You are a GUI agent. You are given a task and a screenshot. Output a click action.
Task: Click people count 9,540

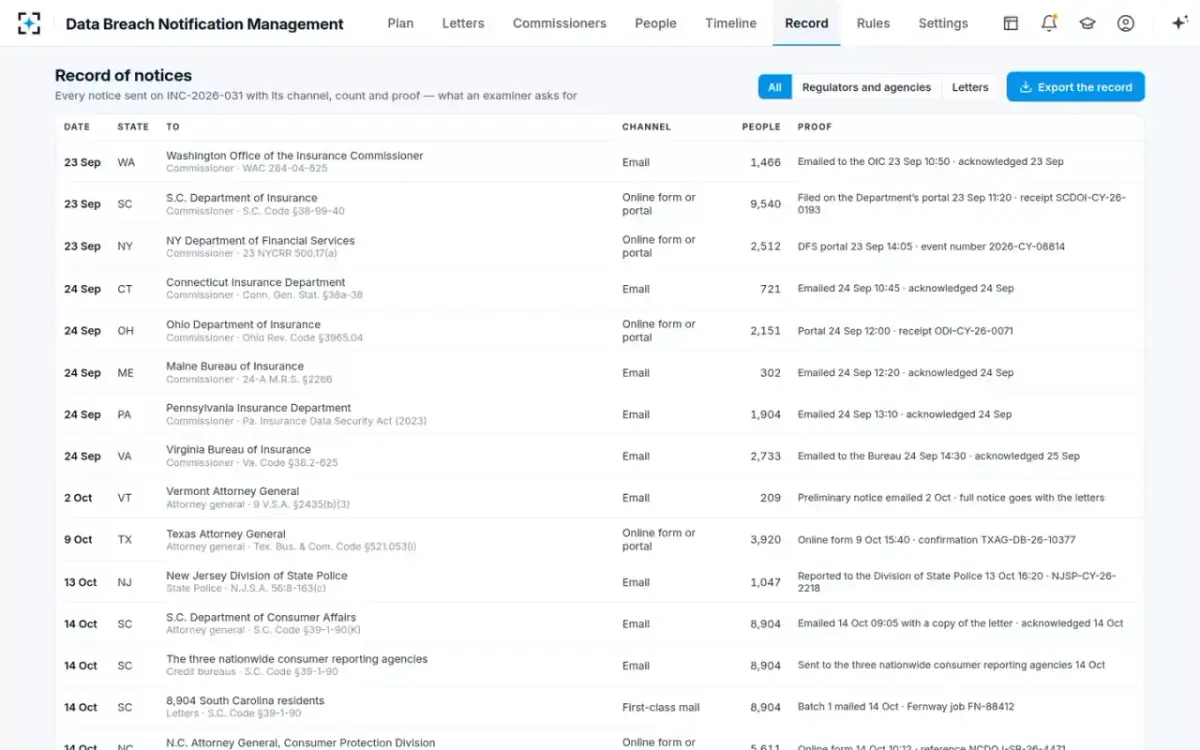[765, 204]
